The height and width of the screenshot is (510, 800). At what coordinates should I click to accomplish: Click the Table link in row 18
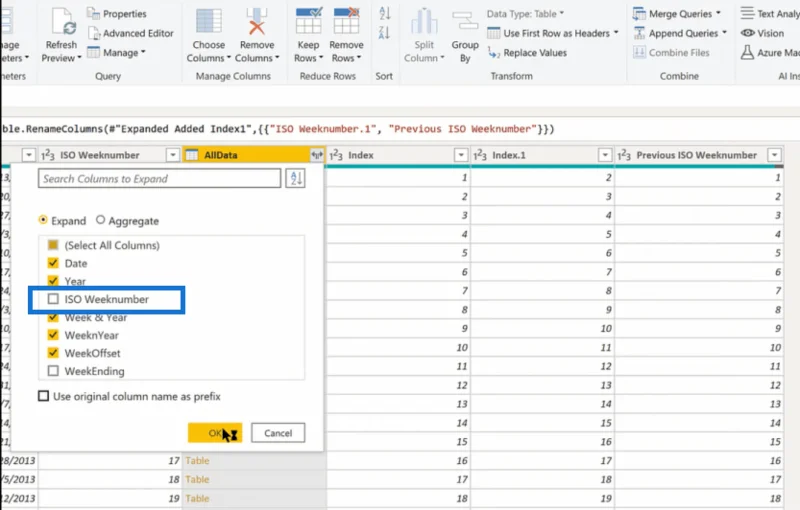[197, 479]
